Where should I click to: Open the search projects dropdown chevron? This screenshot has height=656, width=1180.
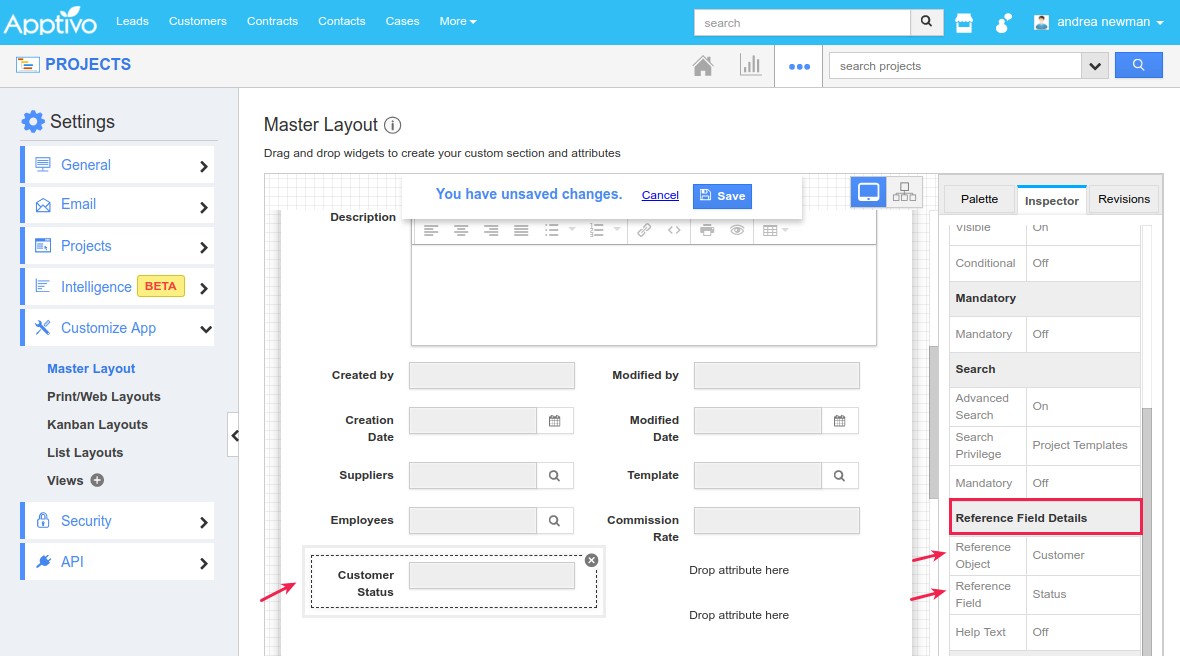(1094, 64)
